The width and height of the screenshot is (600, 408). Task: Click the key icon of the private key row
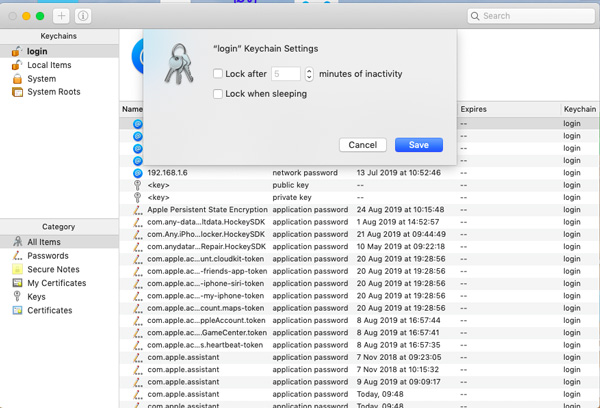tap(138, 197)
